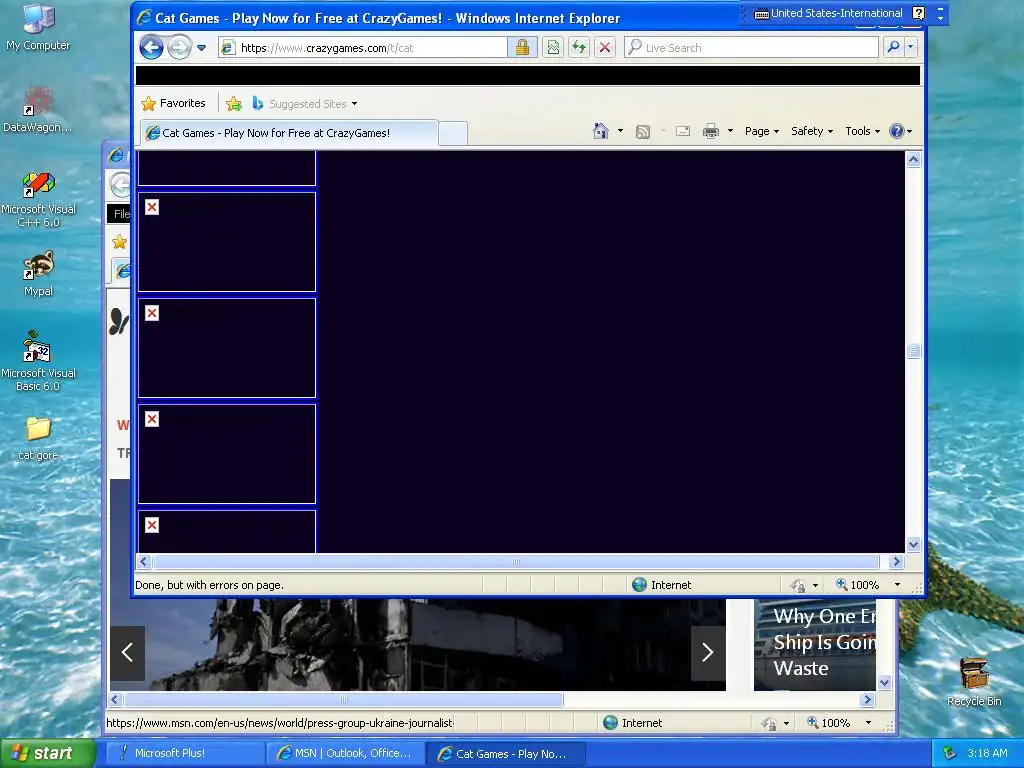Expand the Home button dropdown arrow

click(x=620, y=131)
